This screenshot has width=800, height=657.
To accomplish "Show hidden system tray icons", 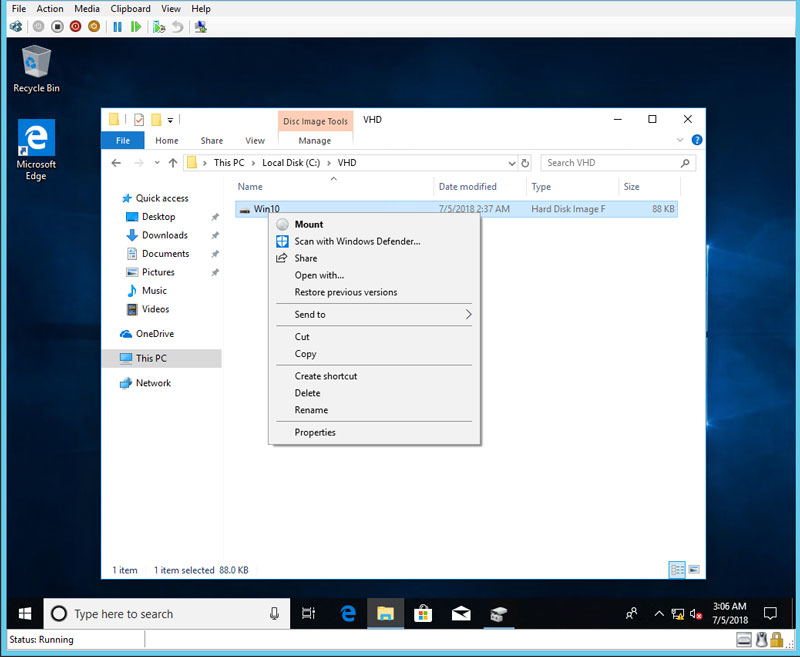I will coord(659,613).
